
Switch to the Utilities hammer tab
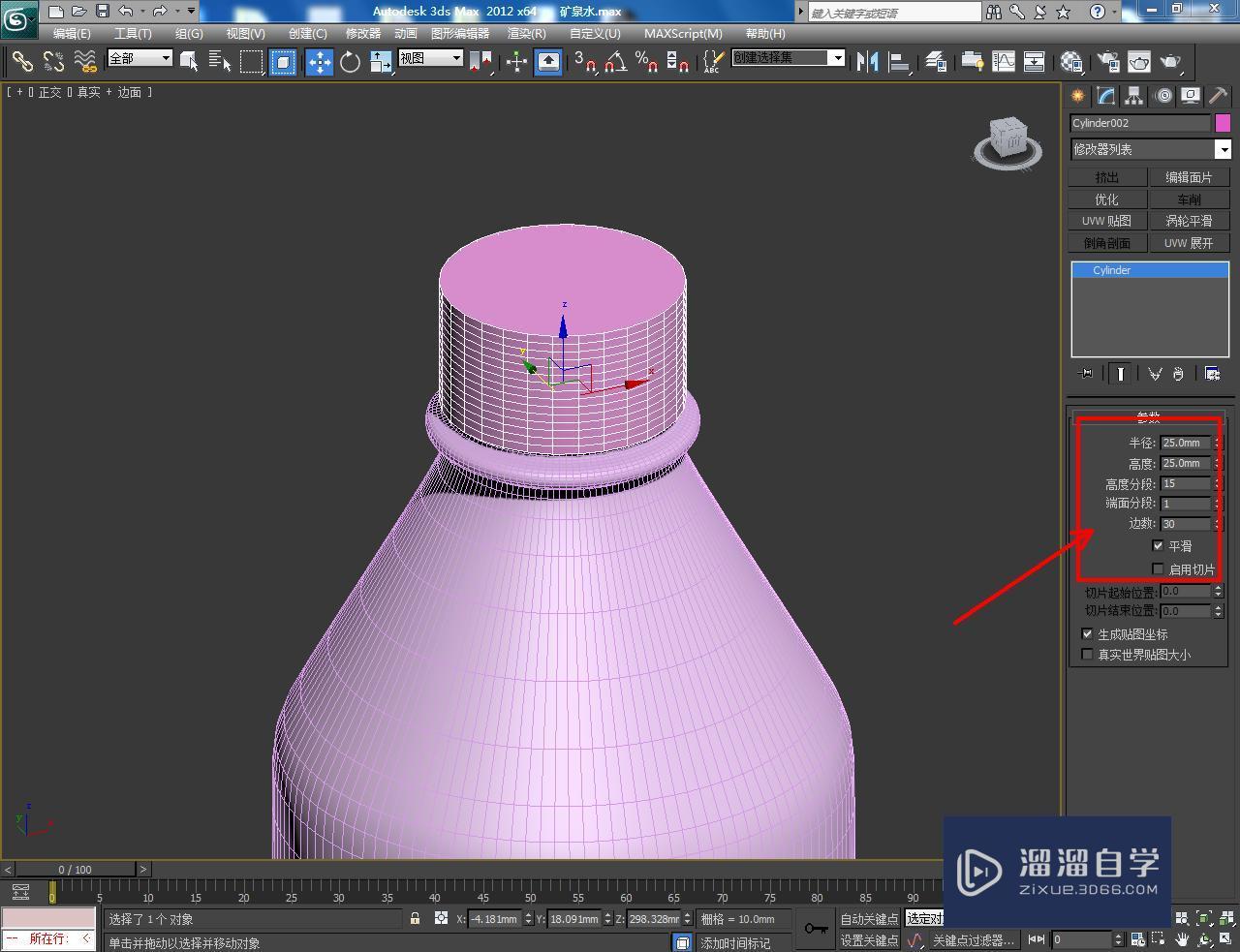point(1218,95)
